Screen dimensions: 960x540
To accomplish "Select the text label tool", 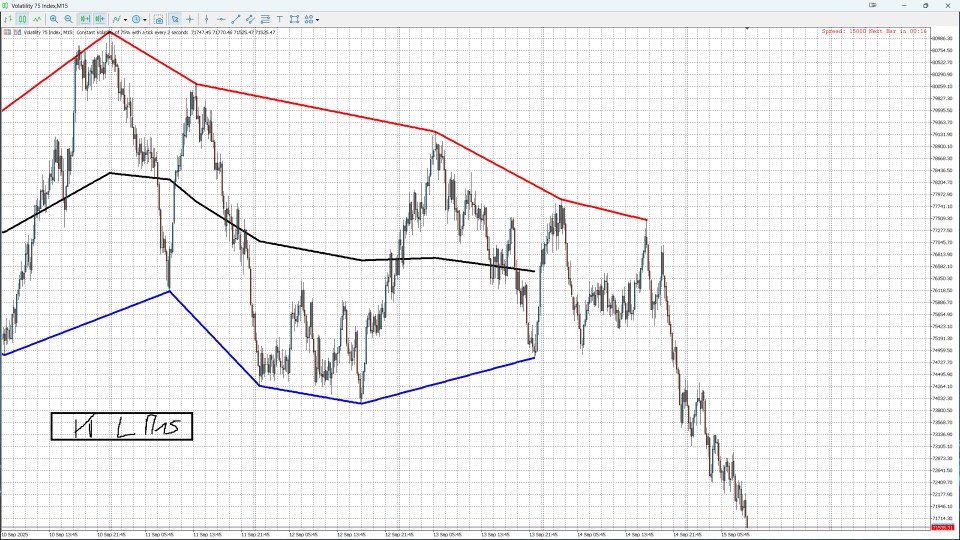I will click(280, 20).
